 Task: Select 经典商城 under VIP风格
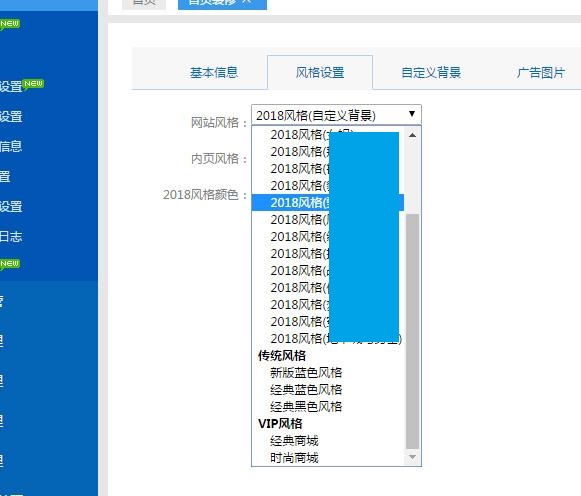coord(294,441)
